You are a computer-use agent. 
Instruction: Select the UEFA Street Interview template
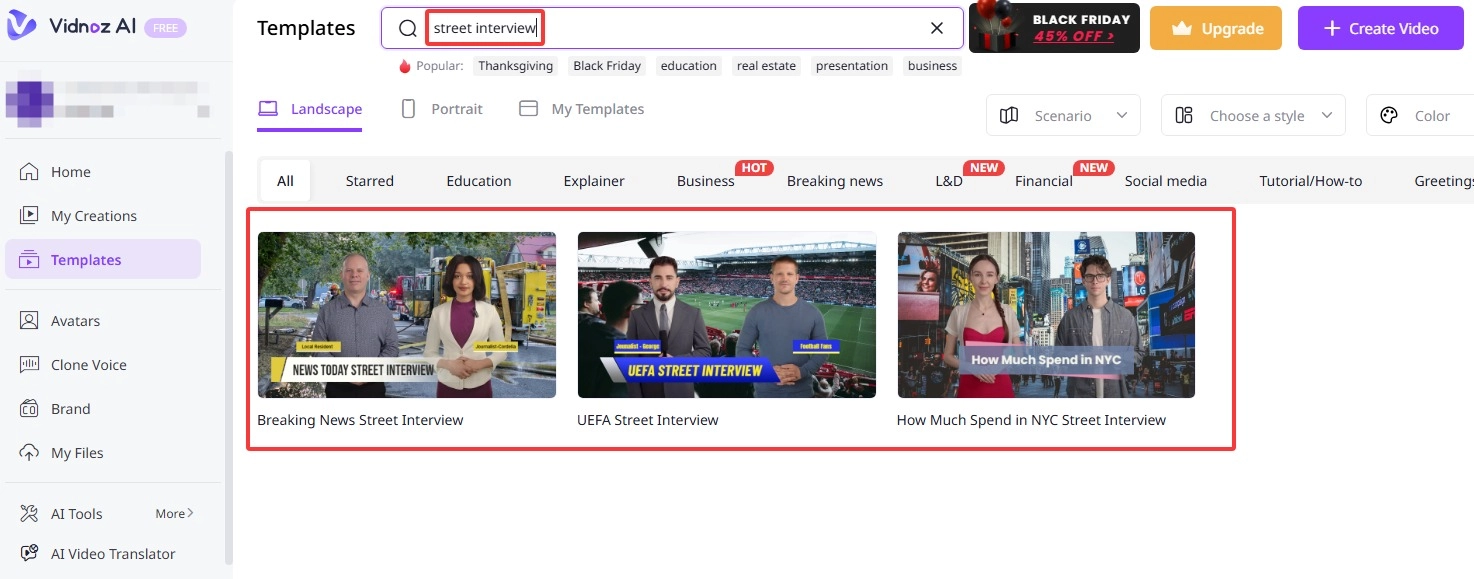(x=726, y=314)
